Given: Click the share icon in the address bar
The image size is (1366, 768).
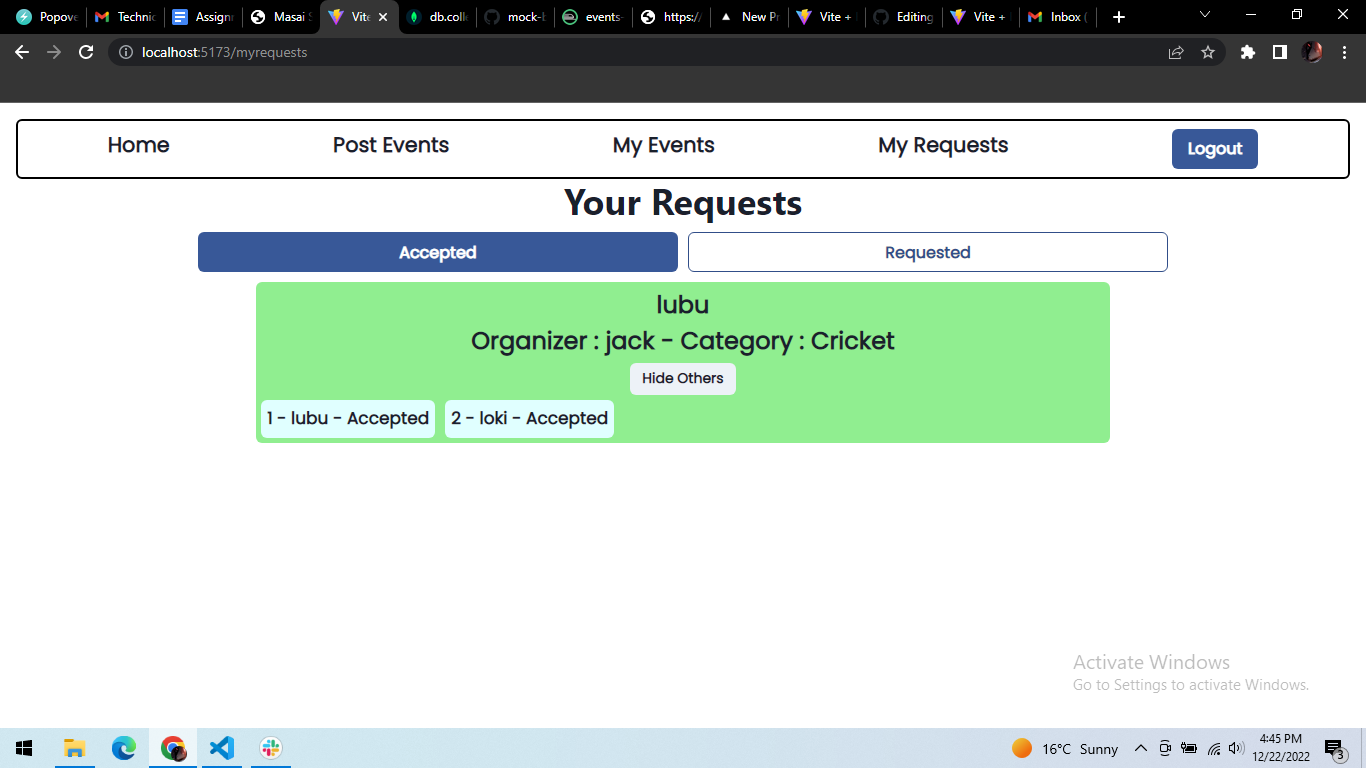Looking at the screenshot, I should coord(1176,51).
